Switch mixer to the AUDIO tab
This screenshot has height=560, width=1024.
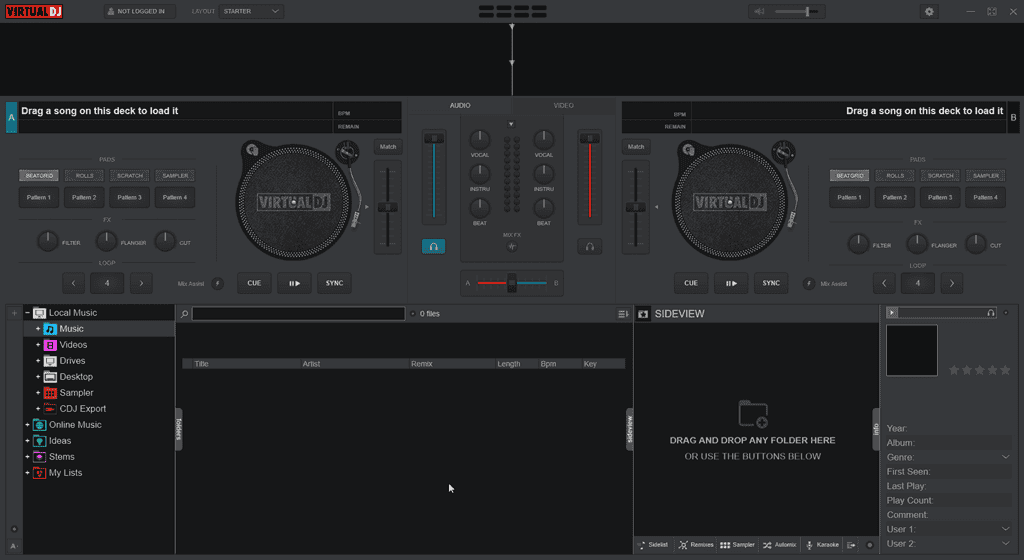[x=460, y=105]
